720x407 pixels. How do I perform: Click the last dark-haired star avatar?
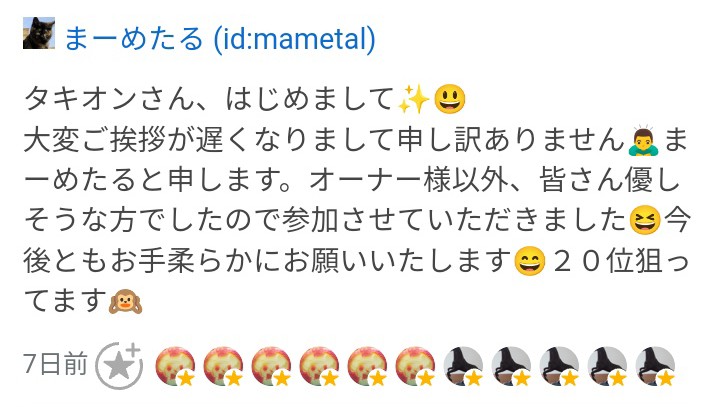point(655,366)
